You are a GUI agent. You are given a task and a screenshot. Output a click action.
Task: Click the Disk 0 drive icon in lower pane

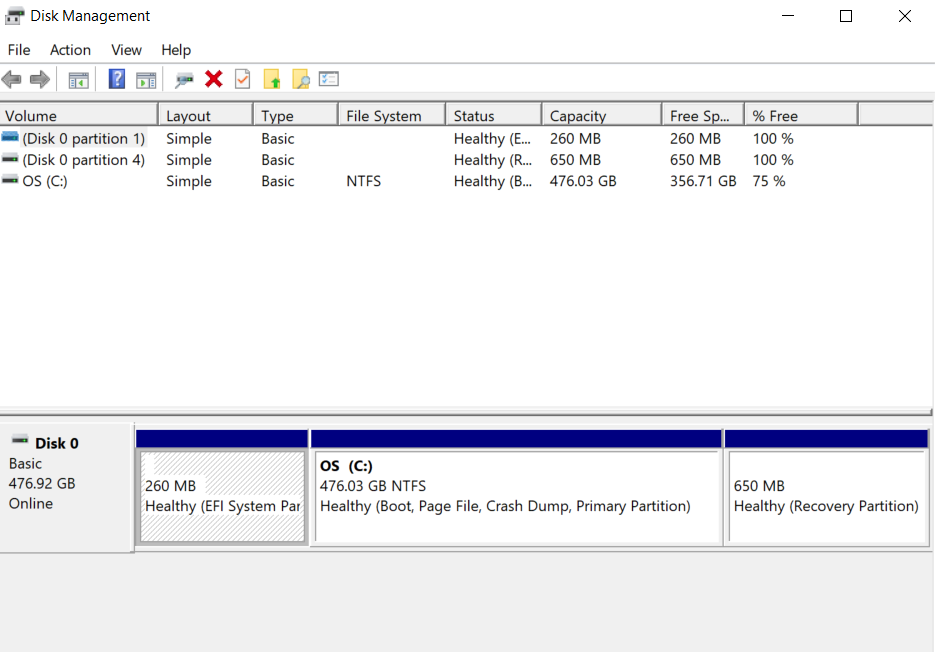pyautogui.click(x=20, y=440)
